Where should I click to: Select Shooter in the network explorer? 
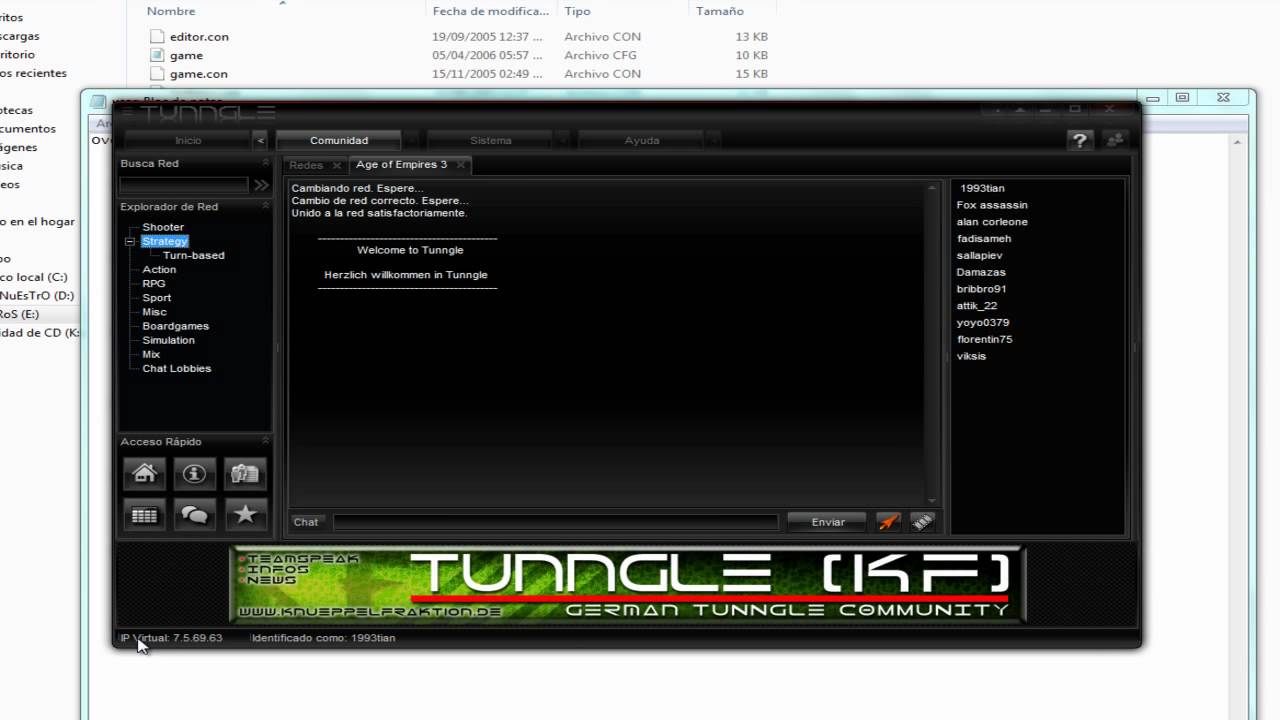pos(163,227)
